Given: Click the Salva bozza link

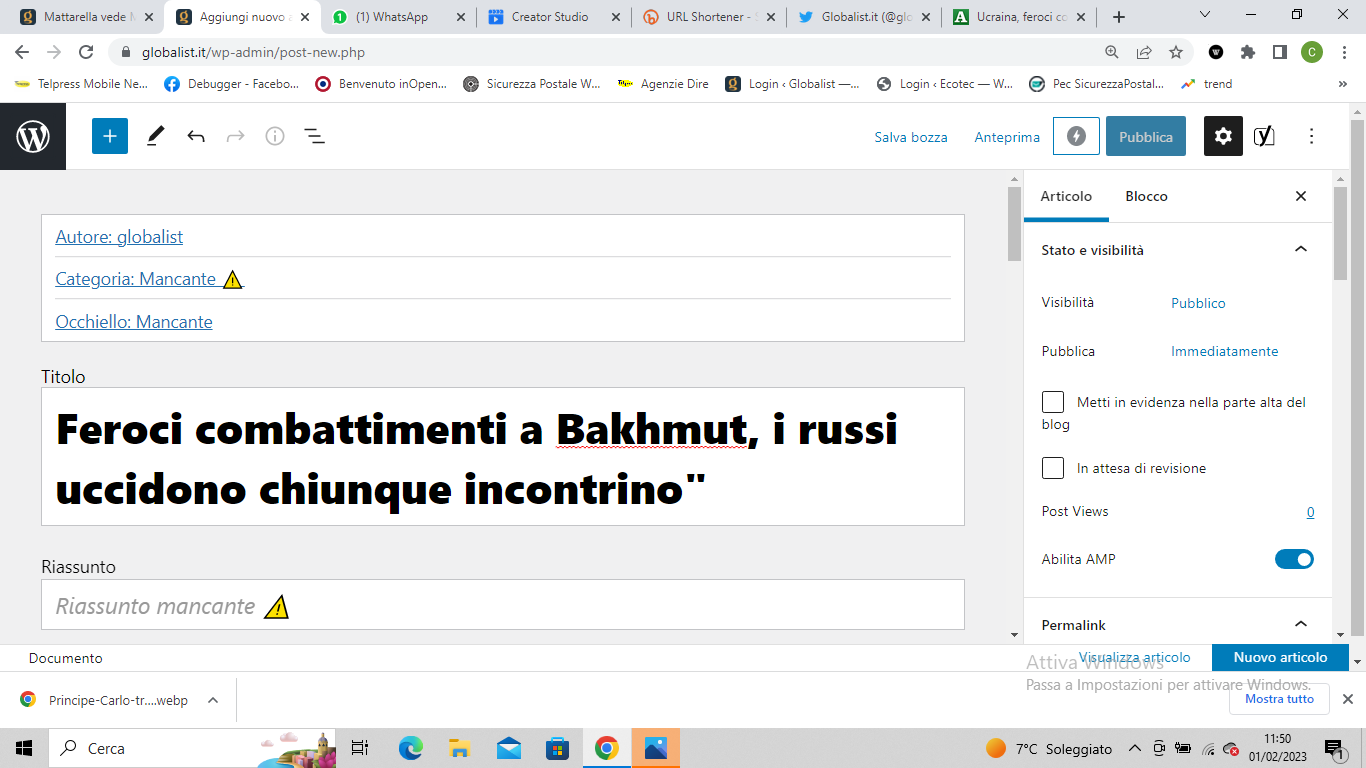Looking at the screenshot, I should point(910,137).
